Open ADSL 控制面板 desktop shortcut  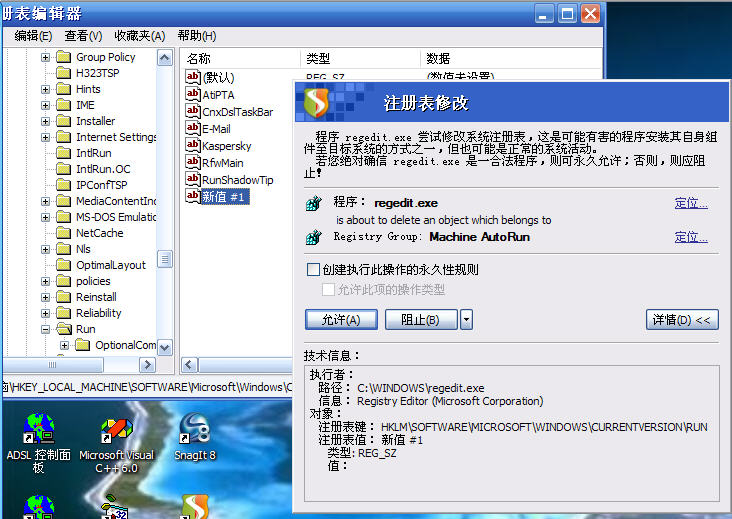tap(39, 442)
